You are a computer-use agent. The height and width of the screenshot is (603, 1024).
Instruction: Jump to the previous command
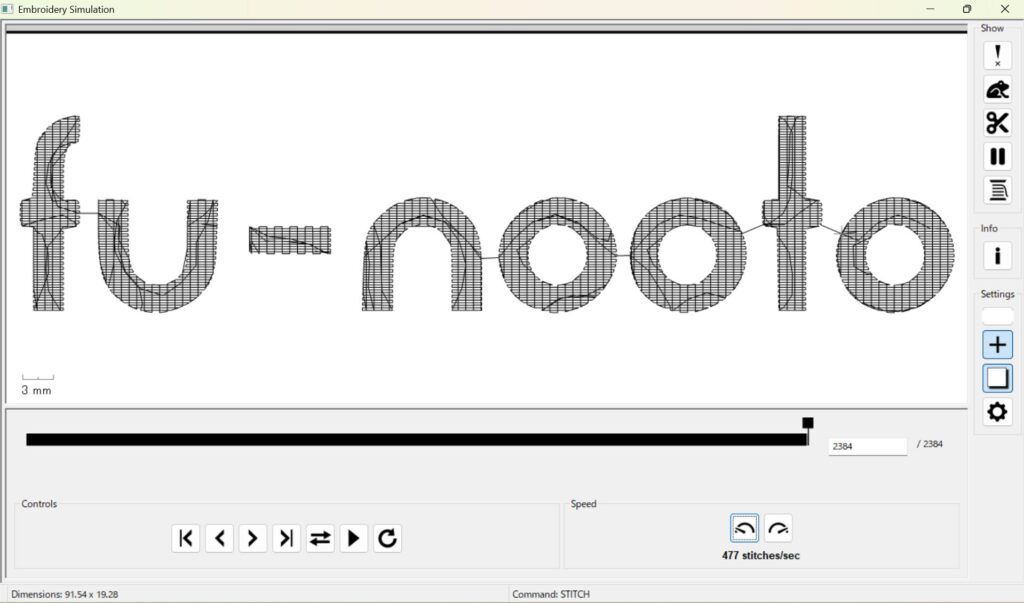[x=186, y=538]
